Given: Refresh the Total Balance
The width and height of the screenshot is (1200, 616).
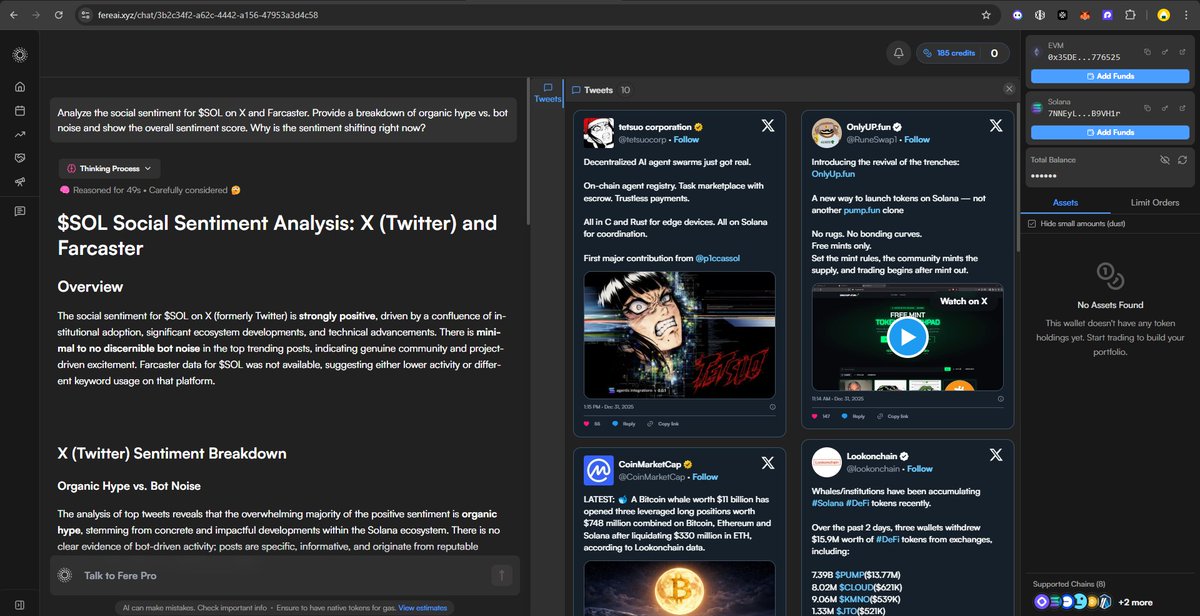Looking at the screenshot, I should (x=1183, y=160).
